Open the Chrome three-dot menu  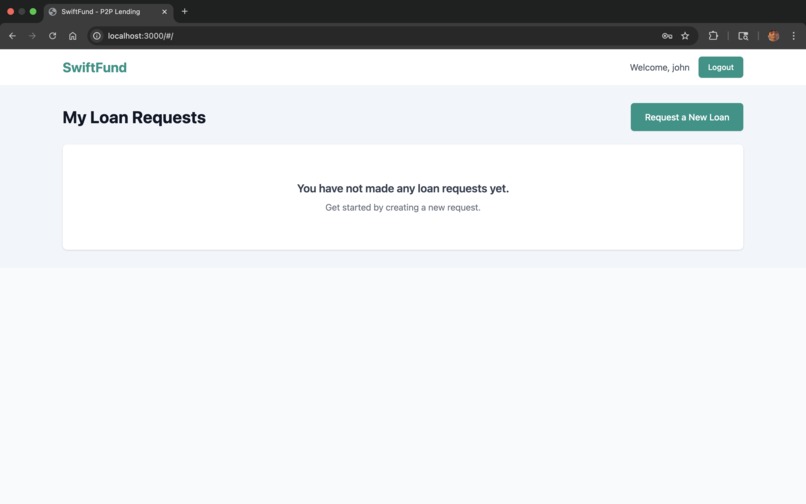point(793,36)
